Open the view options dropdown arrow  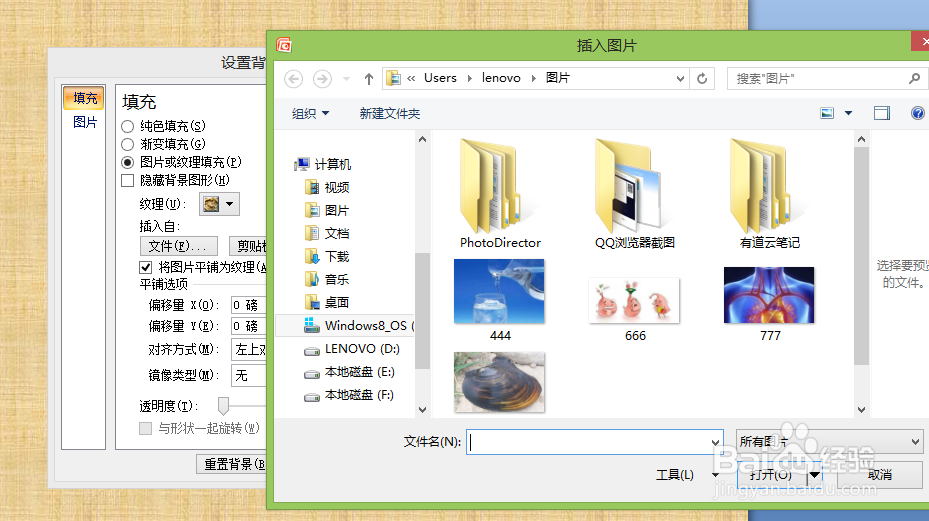point(848,113)
